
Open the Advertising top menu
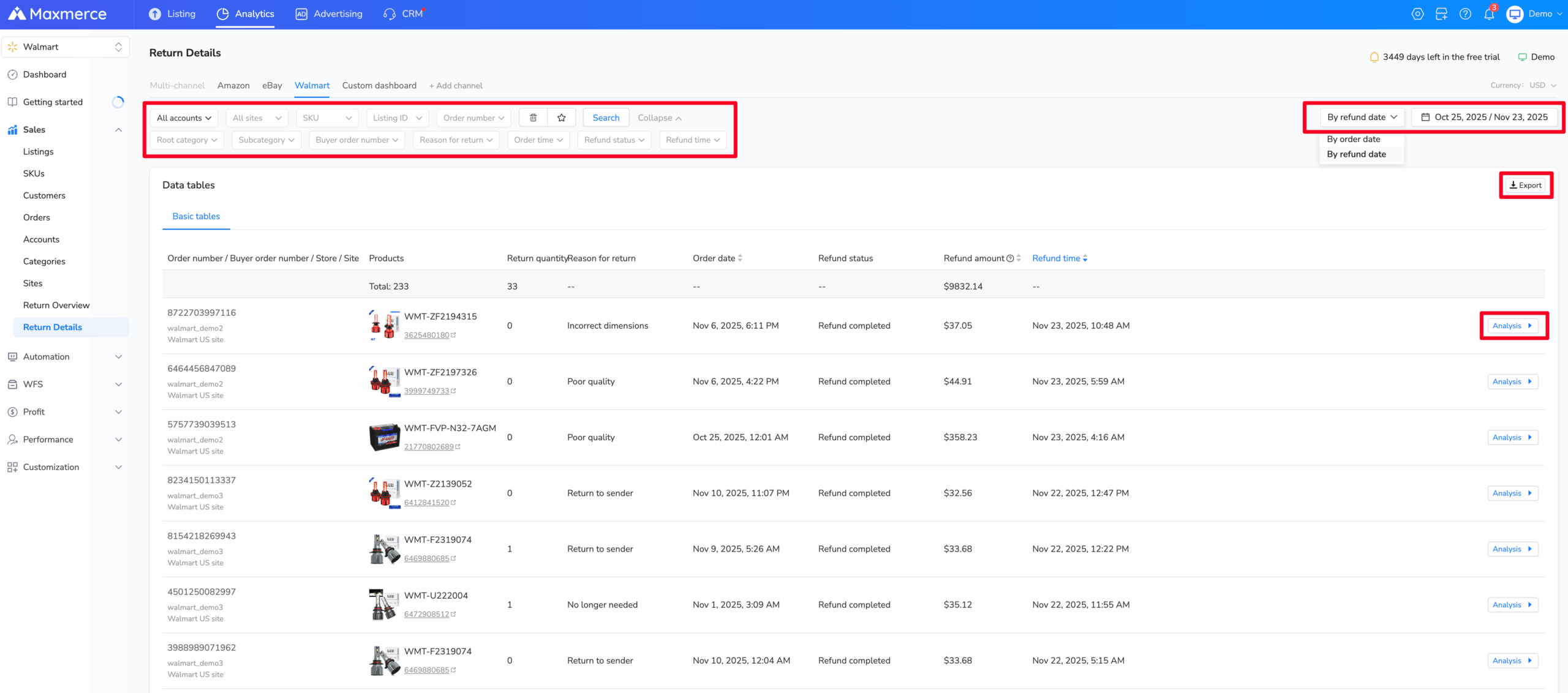[329, 14]
